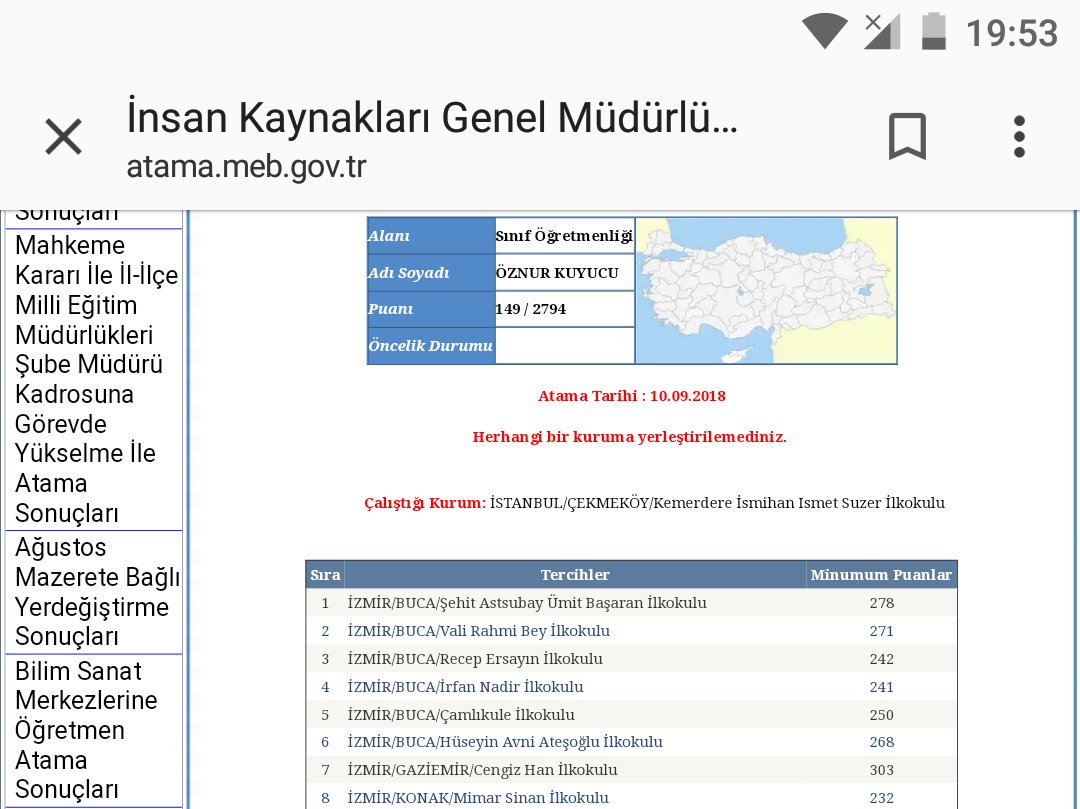Close the browser custom tab
The width and height of the screenshot is (1080, 809).
click(63, 136)
